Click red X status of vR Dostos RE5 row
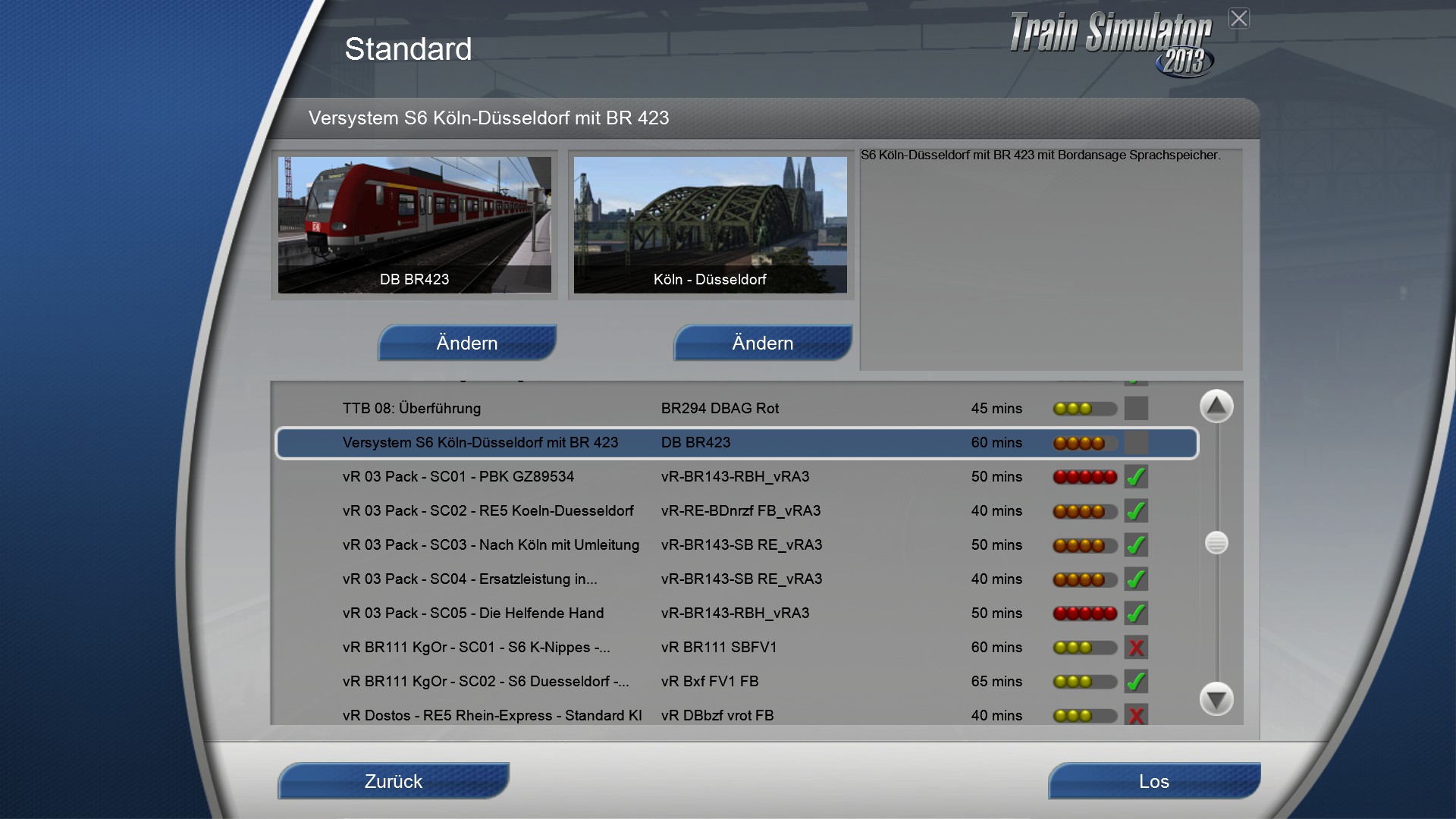Image resolution: width=1456 pixels, height=819 pixels. (x=1136, y=715)
